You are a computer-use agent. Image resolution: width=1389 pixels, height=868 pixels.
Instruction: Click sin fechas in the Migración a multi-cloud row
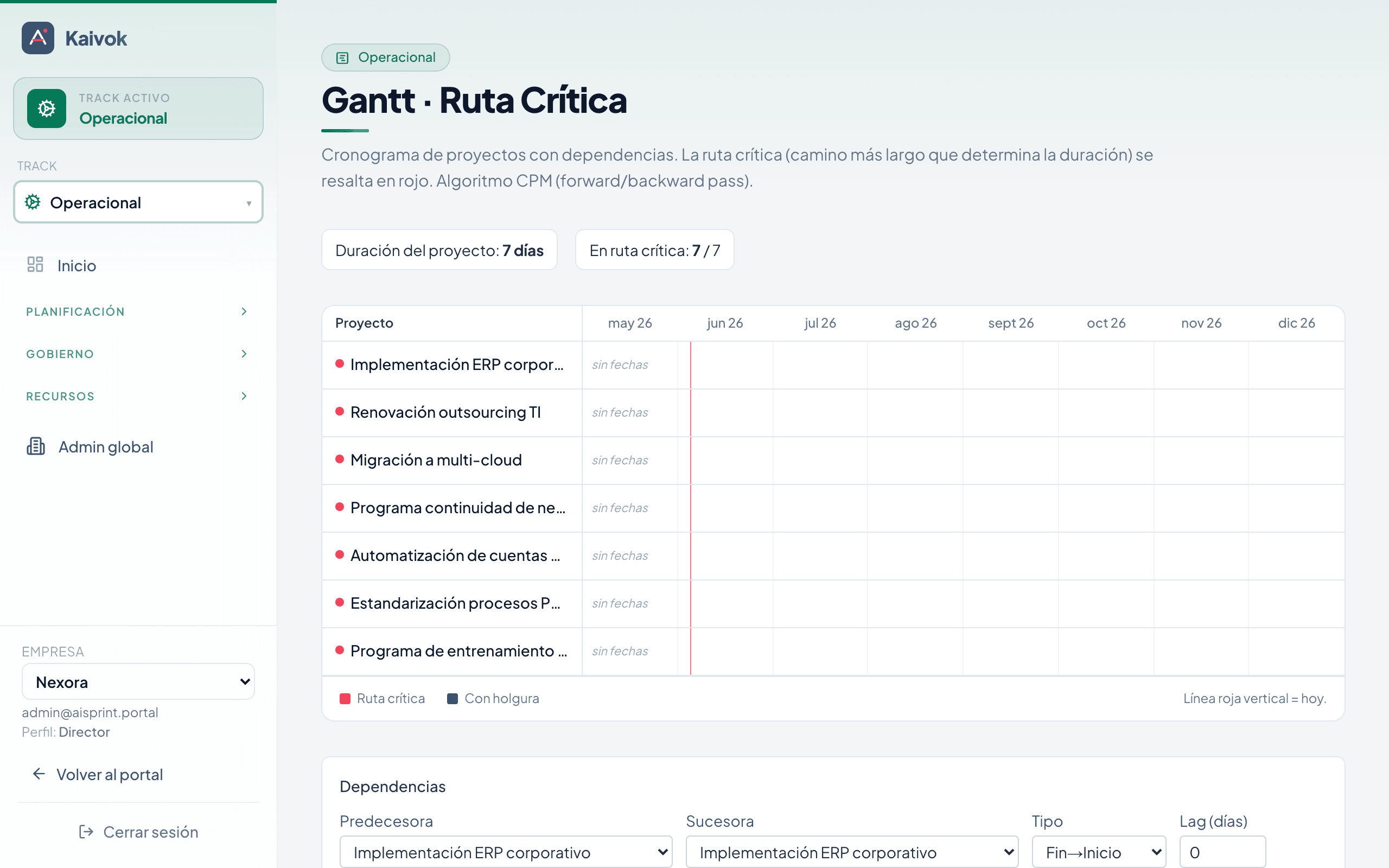tap(620, 460)
